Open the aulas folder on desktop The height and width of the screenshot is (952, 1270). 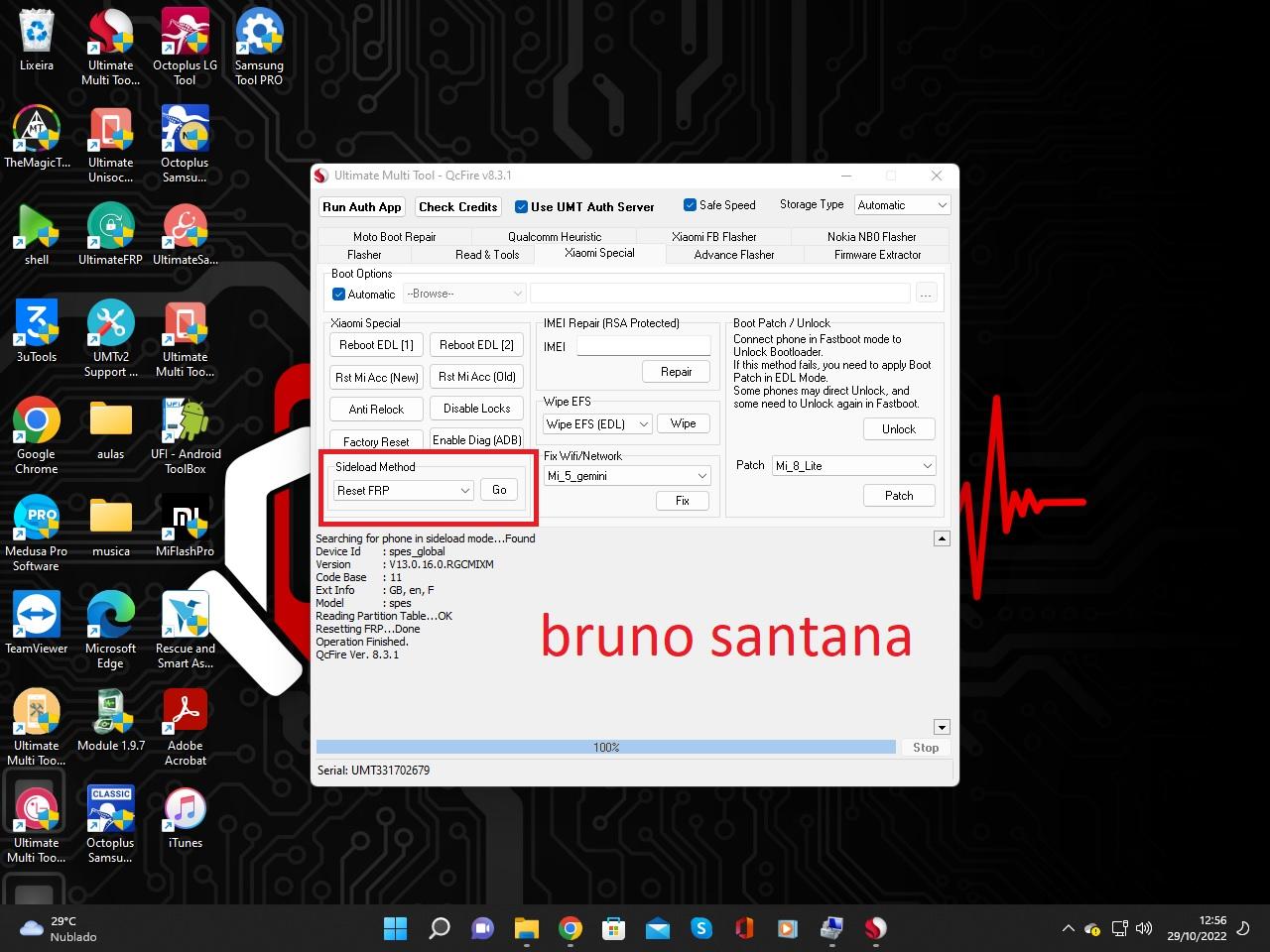(110, 428)
